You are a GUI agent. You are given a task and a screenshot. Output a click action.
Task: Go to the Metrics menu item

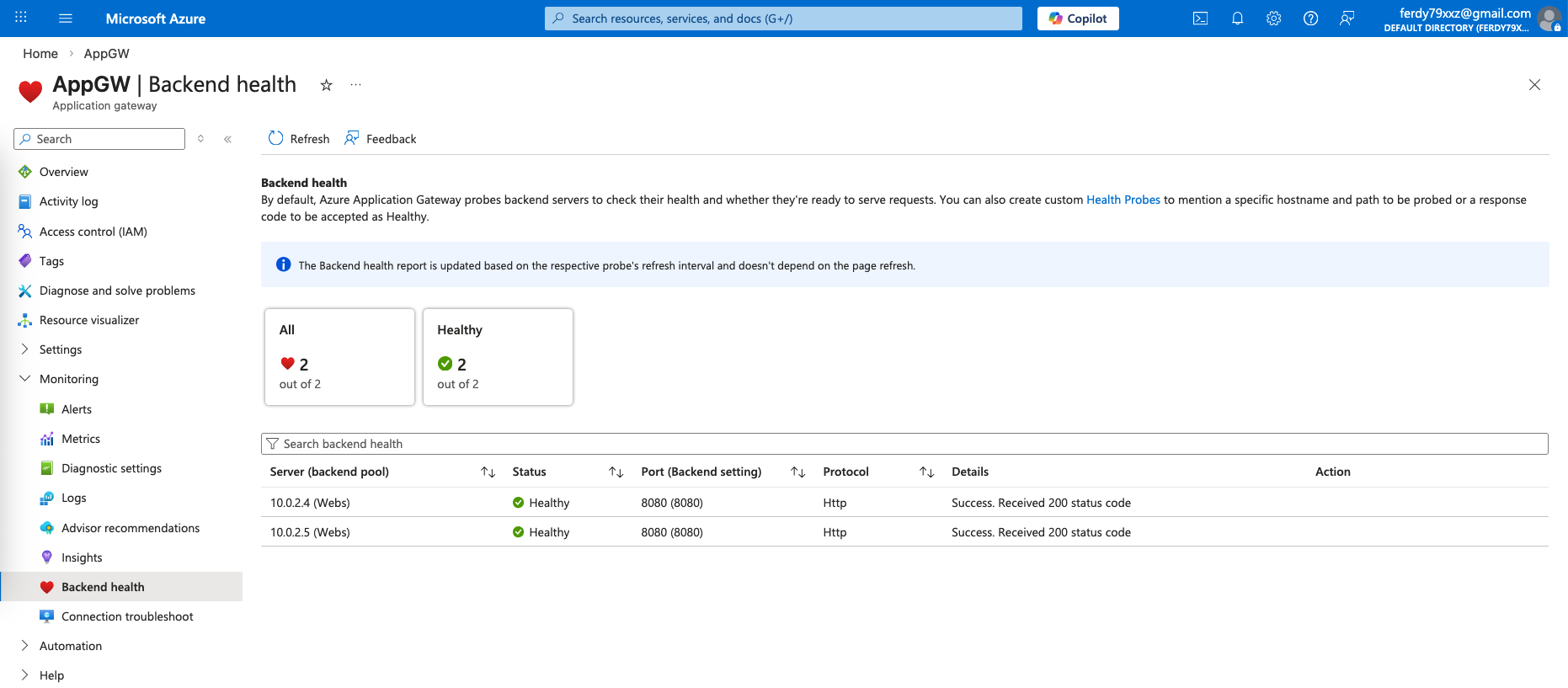coord(81,439)
